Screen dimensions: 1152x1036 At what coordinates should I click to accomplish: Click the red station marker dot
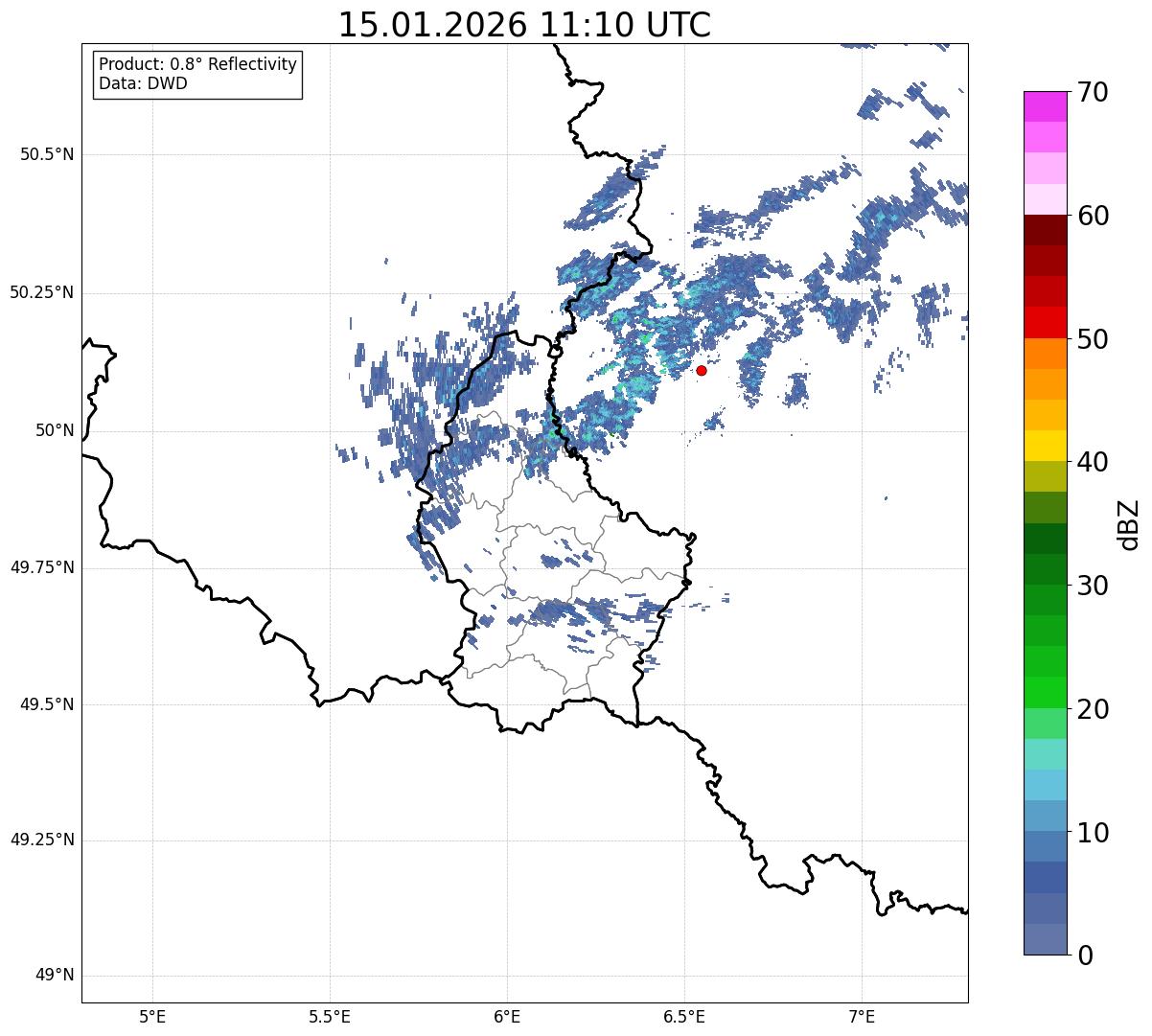tap(702, 370)
